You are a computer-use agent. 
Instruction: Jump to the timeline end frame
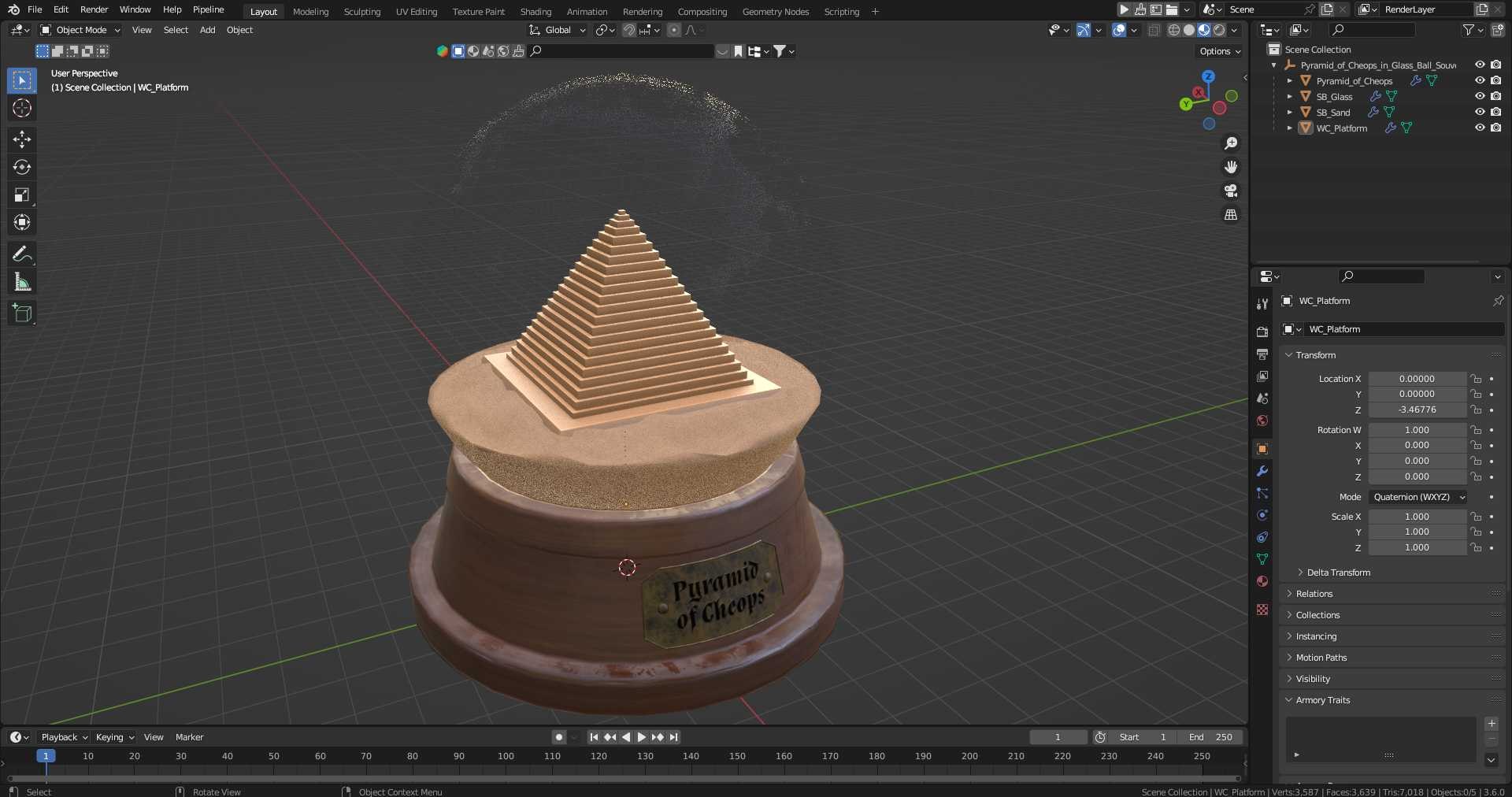tap(673, 737)
